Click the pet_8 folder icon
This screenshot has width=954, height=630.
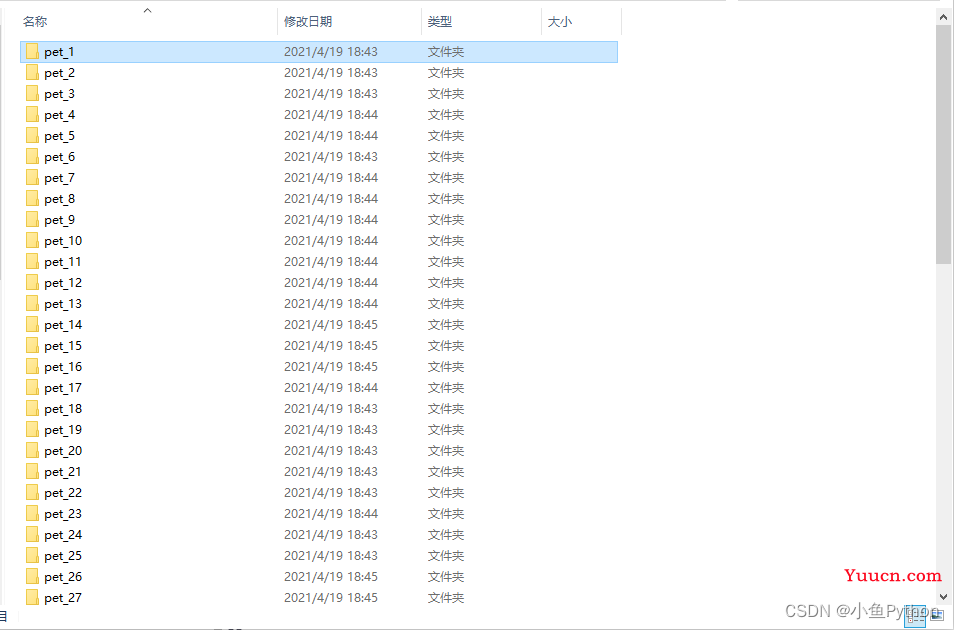coord(32,199)
